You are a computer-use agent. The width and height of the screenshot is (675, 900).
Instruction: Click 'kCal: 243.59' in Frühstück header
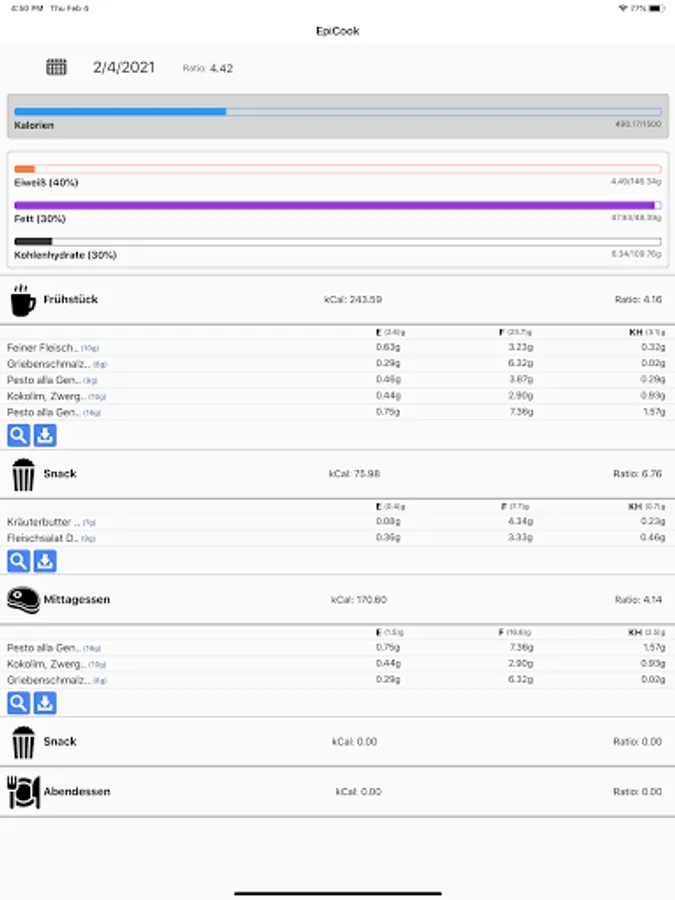tap(353, 300)
